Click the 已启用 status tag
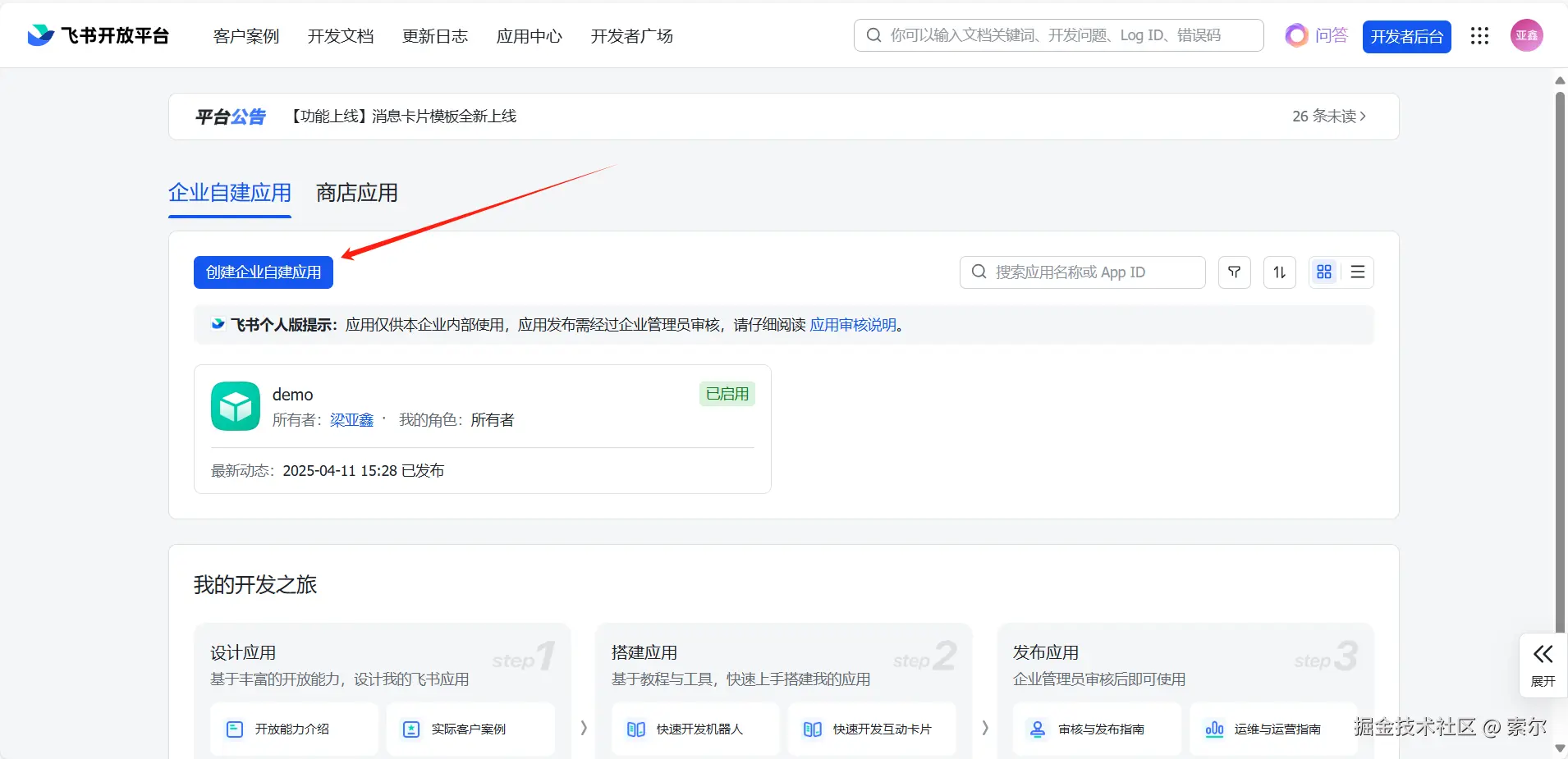The image size is (1568, 759). pyautogui.click(x=727, y=394)
